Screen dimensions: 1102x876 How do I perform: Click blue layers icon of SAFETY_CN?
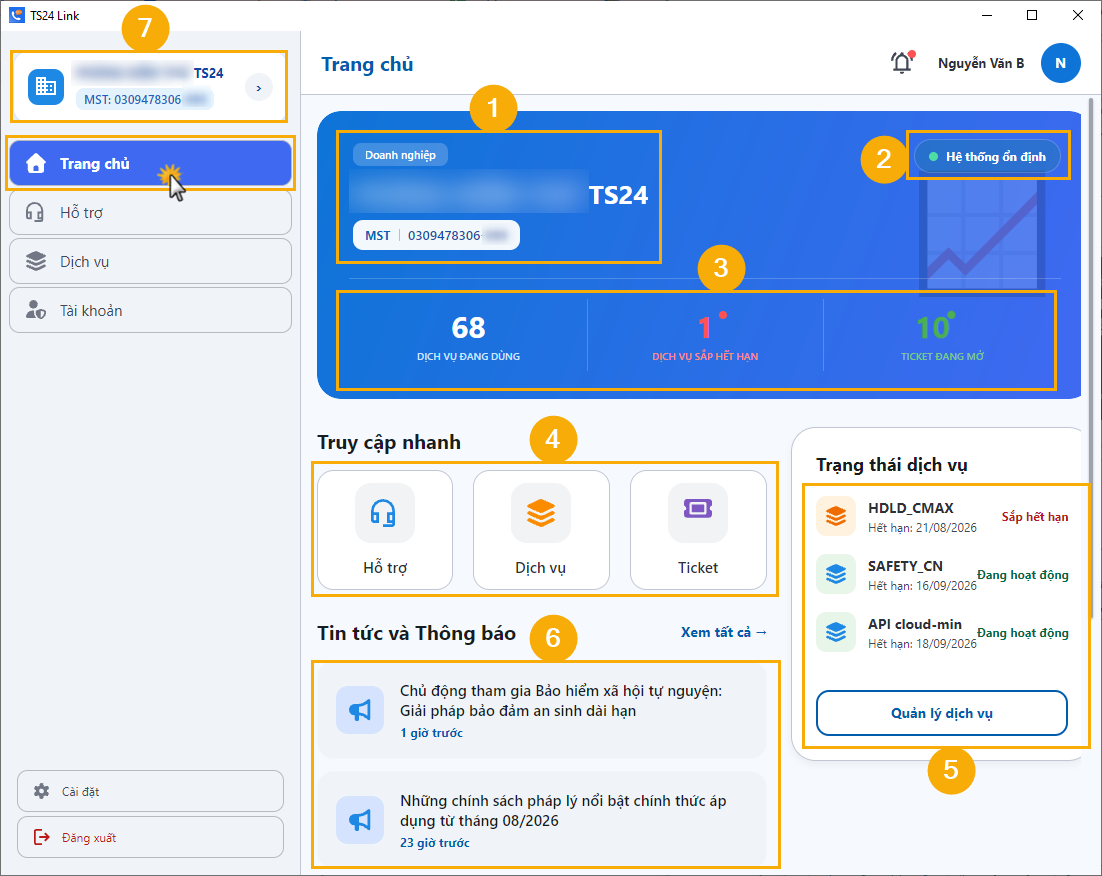point(836,574)
